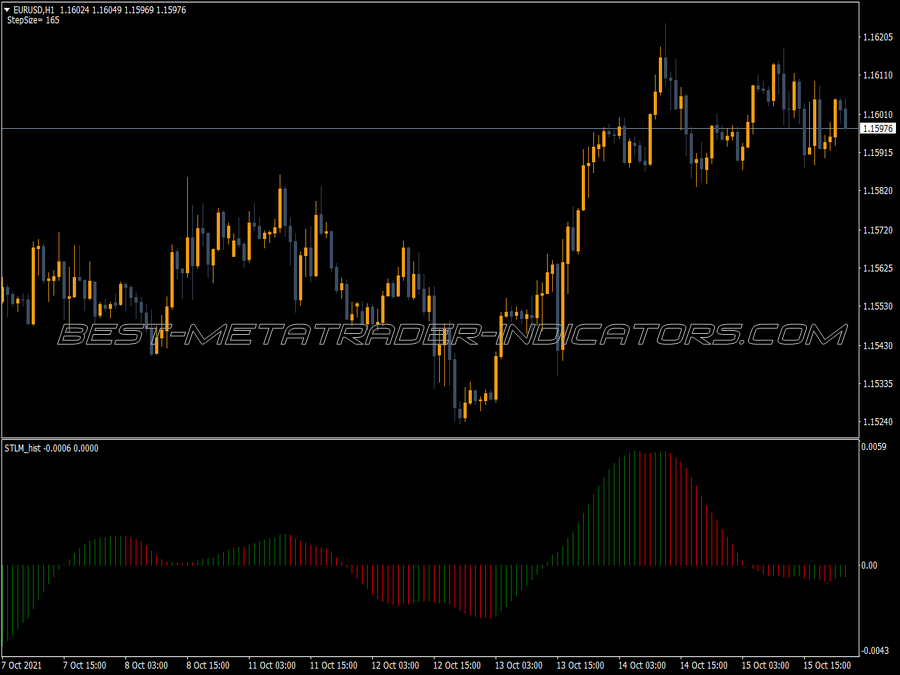This screenshot has height=675, width=900.
Task: Select the StepSize= 165 label
Action: (33, 20)
